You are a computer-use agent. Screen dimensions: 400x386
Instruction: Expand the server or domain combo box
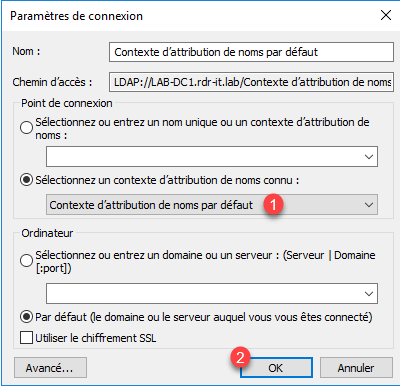pyautogui.click(x=369, y=294)
